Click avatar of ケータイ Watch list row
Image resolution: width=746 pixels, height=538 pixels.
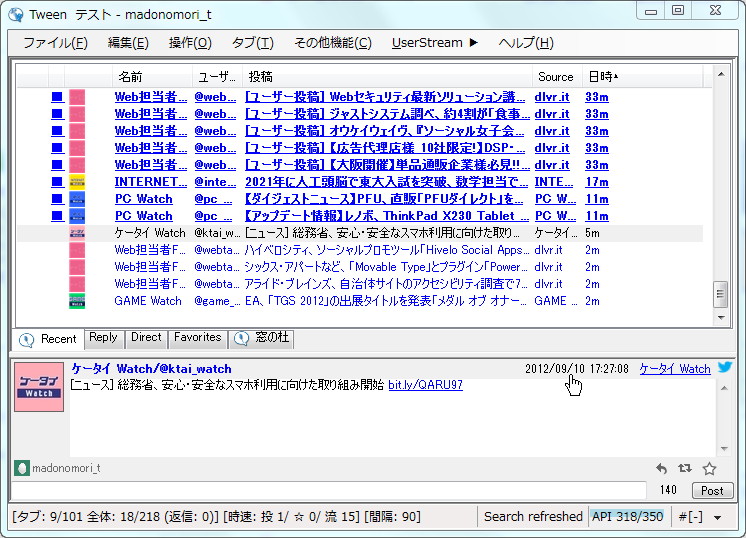pos(77,233)
